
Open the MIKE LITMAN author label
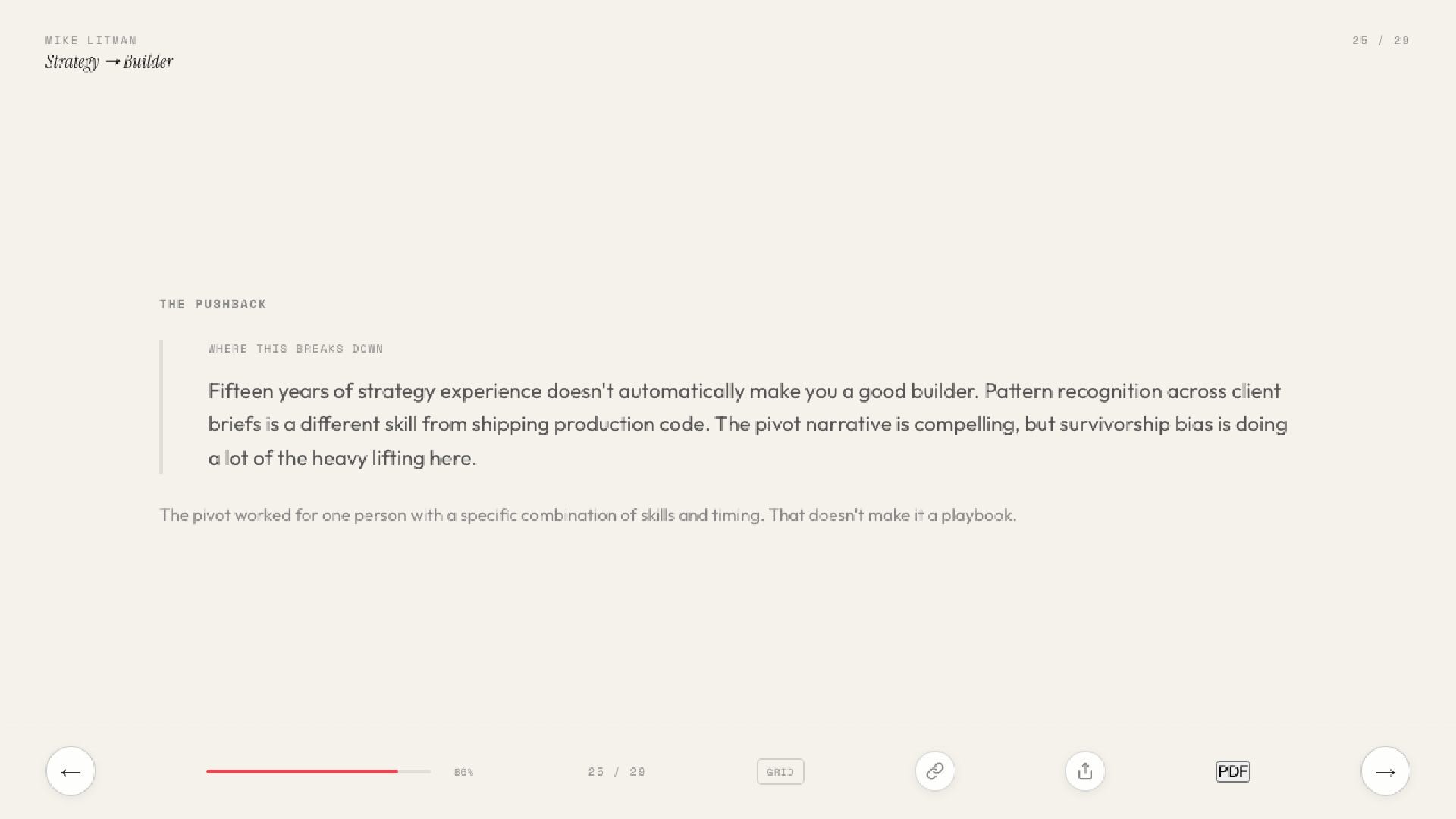[x=91, y=40]
